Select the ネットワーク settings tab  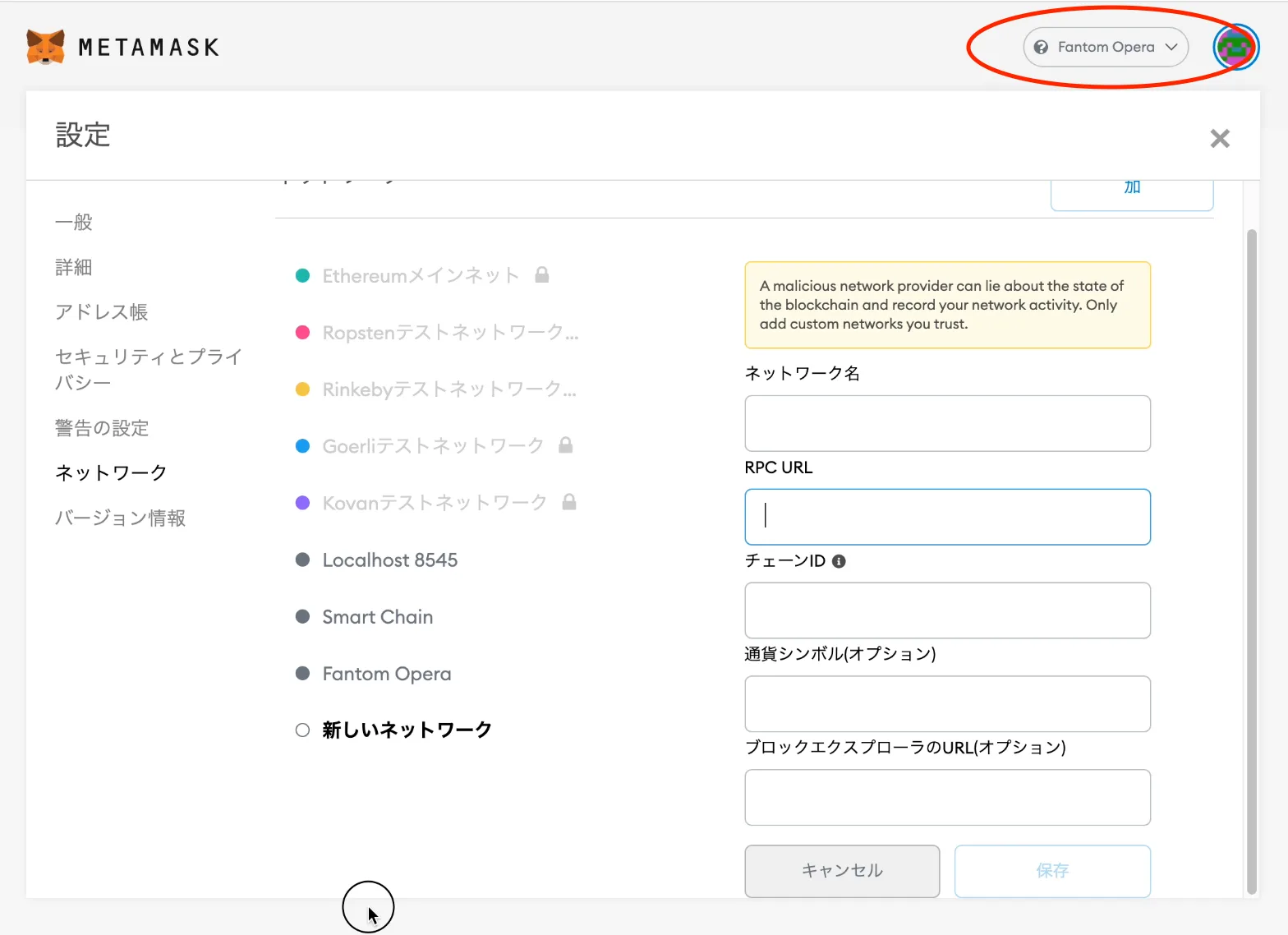111,472
